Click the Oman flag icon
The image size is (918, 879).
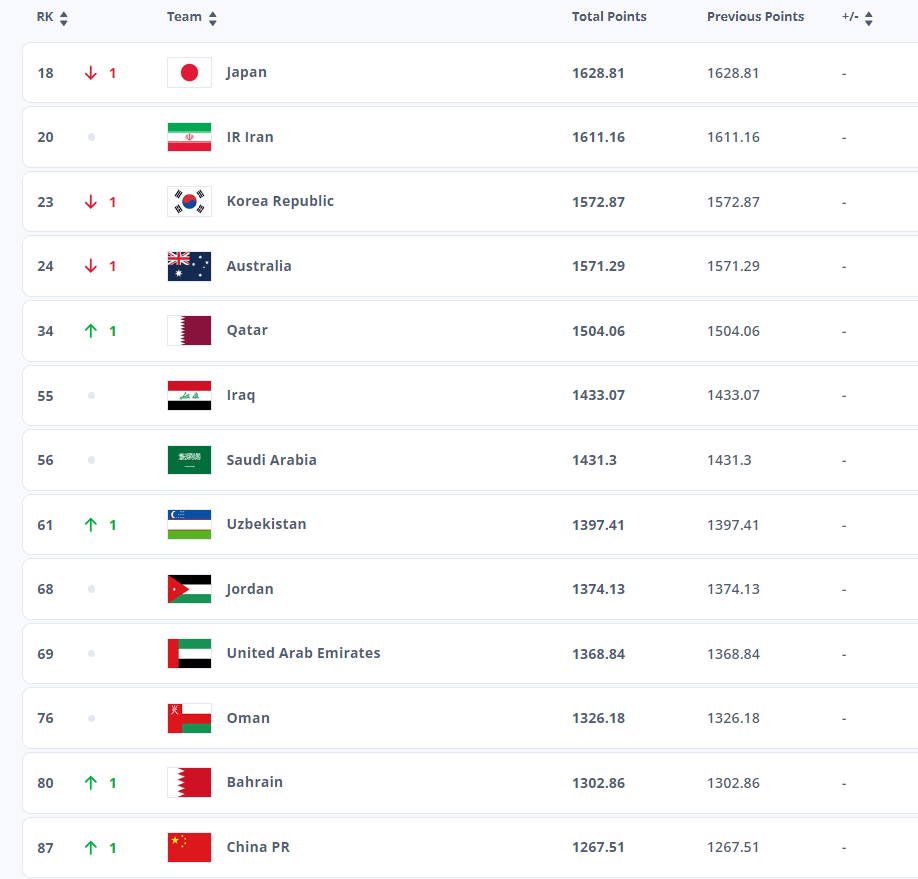tap(189, 718)
